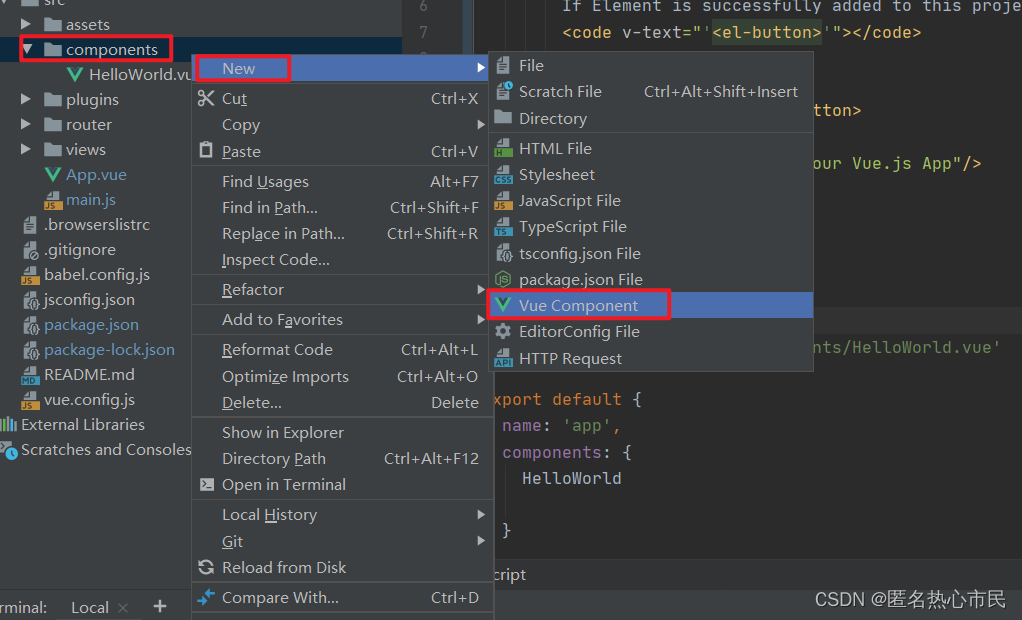Image resolution: width=1022 pixels, height=620 pixels.
Task: Click the HTML File icon in submenu
Action: (x=504, y=149)
